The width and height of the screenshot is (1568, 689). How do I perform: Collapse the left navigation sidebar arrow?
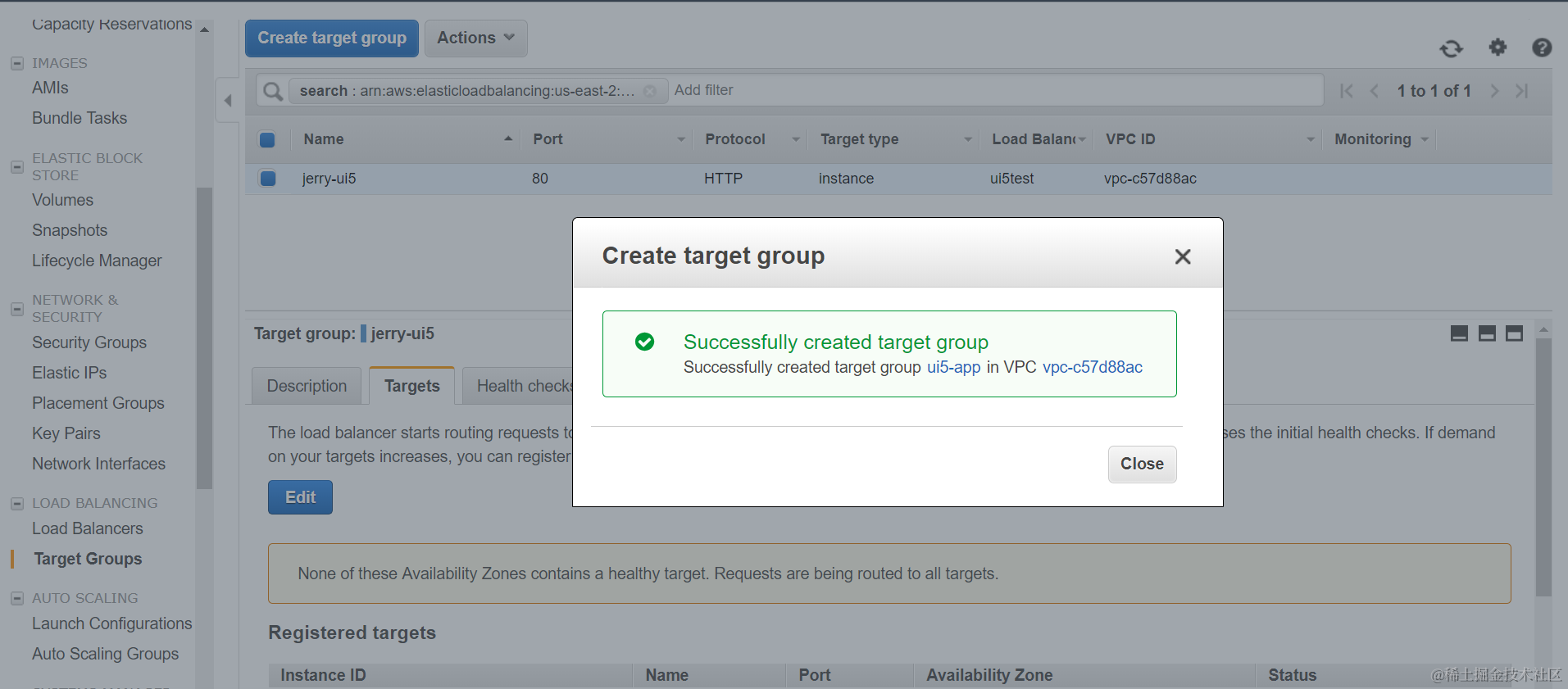pyautogui.click(x=228, y=101)
